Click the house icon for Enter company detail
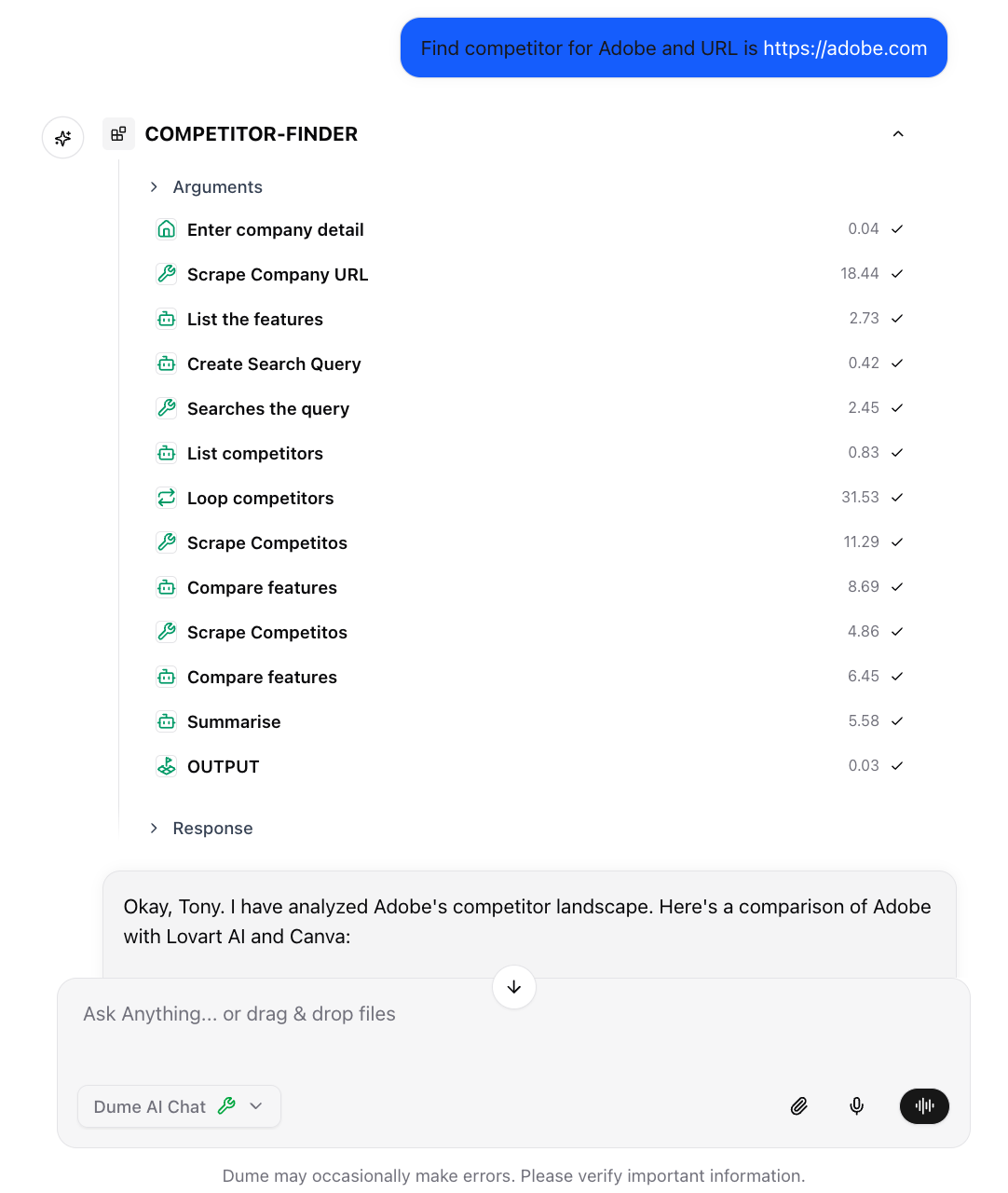This screenshot has height=1193, width=1008. (x=166, y=228)
